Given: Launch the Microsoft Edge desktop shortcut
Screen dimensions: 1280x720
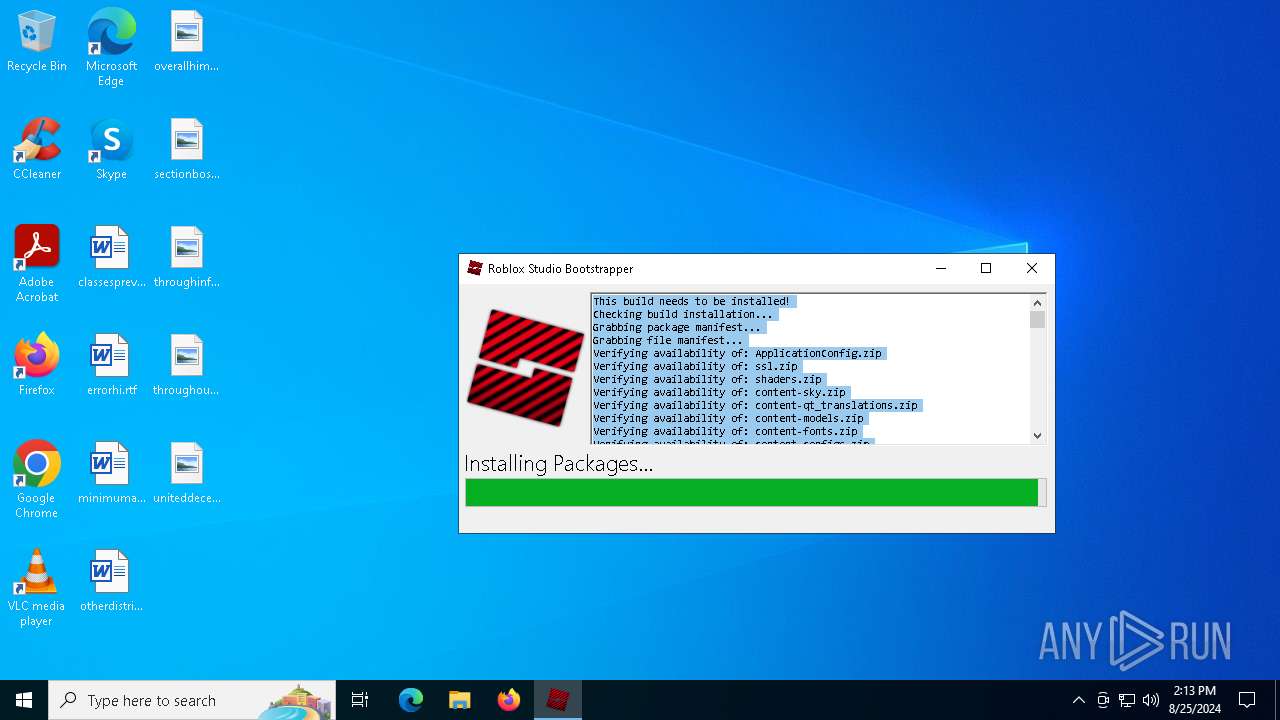Looking at the screenshot, I should (111, 47).
